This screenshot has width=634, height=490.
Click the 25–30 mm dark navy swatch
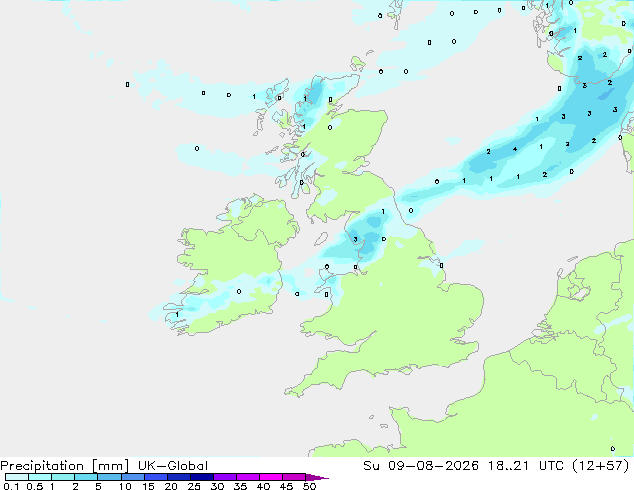[202, 477]
